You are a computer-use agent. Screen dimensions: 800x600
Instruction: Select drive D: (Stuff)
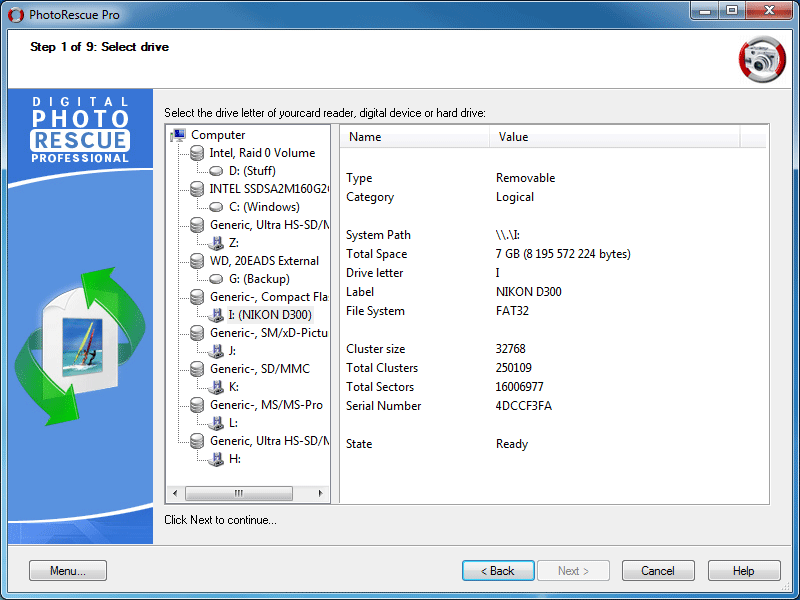(x=252, y=171)
